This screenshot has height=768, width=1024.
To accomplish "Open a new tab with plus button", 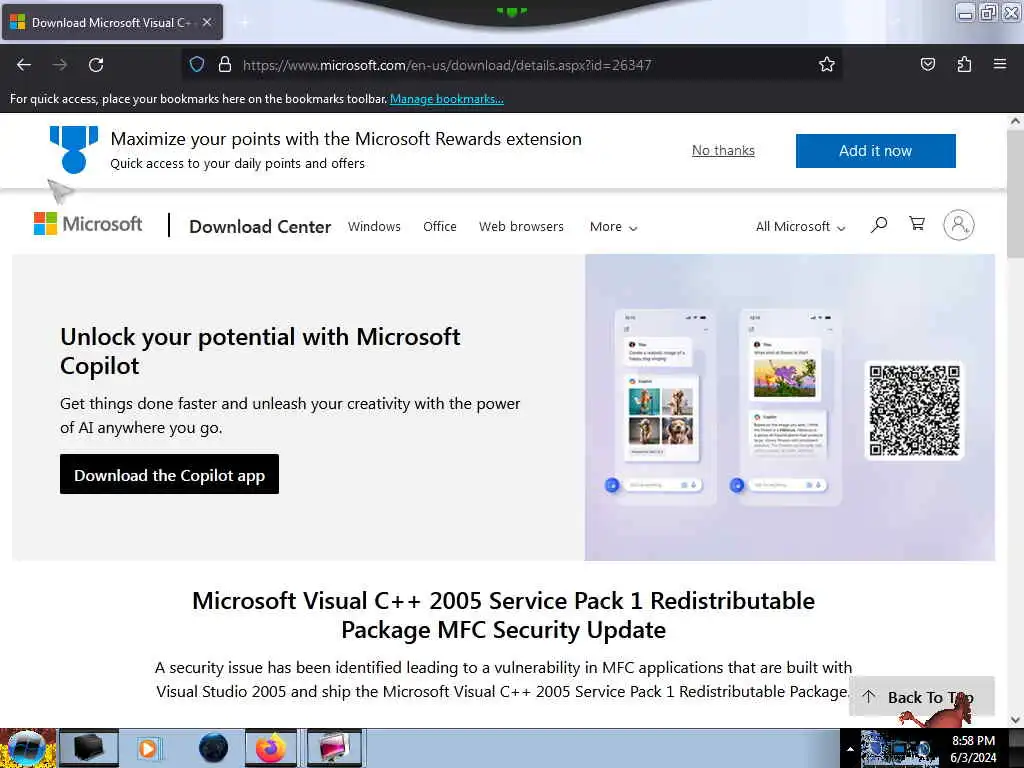I will (x=244, y=22).
